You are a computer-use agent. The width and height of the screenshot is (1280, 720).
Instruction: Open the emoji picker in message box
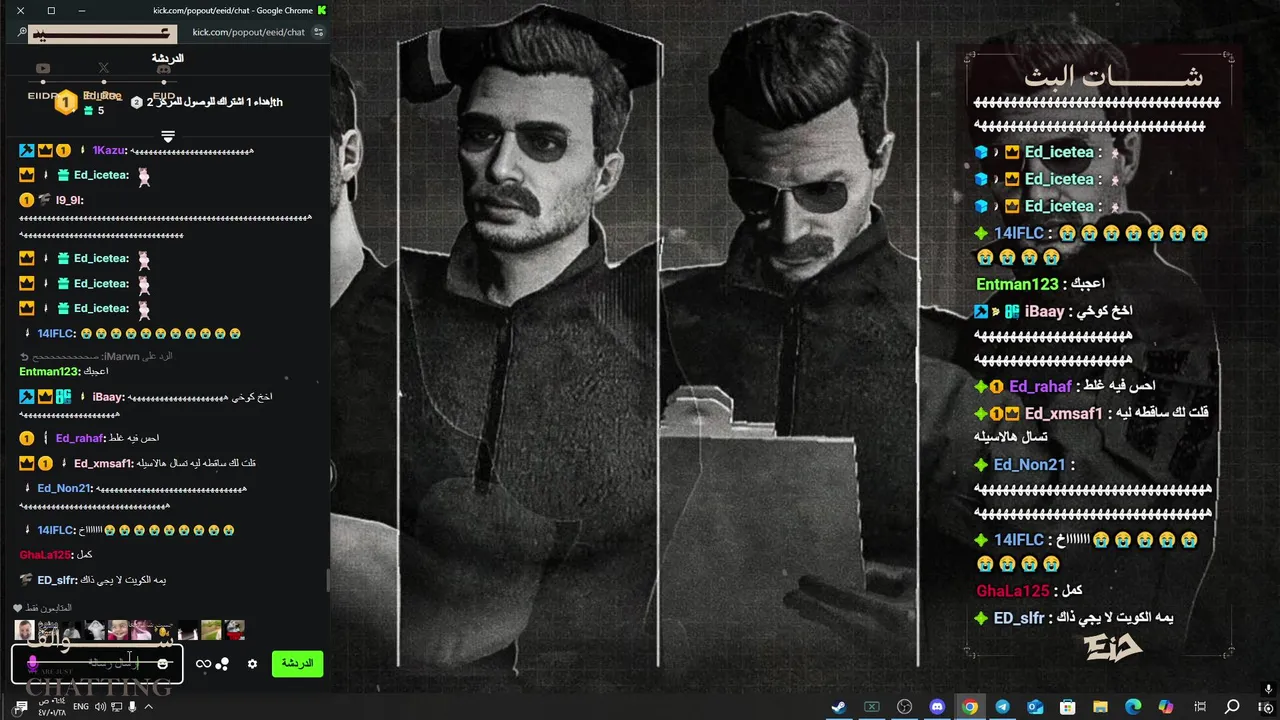coord(162,663)
